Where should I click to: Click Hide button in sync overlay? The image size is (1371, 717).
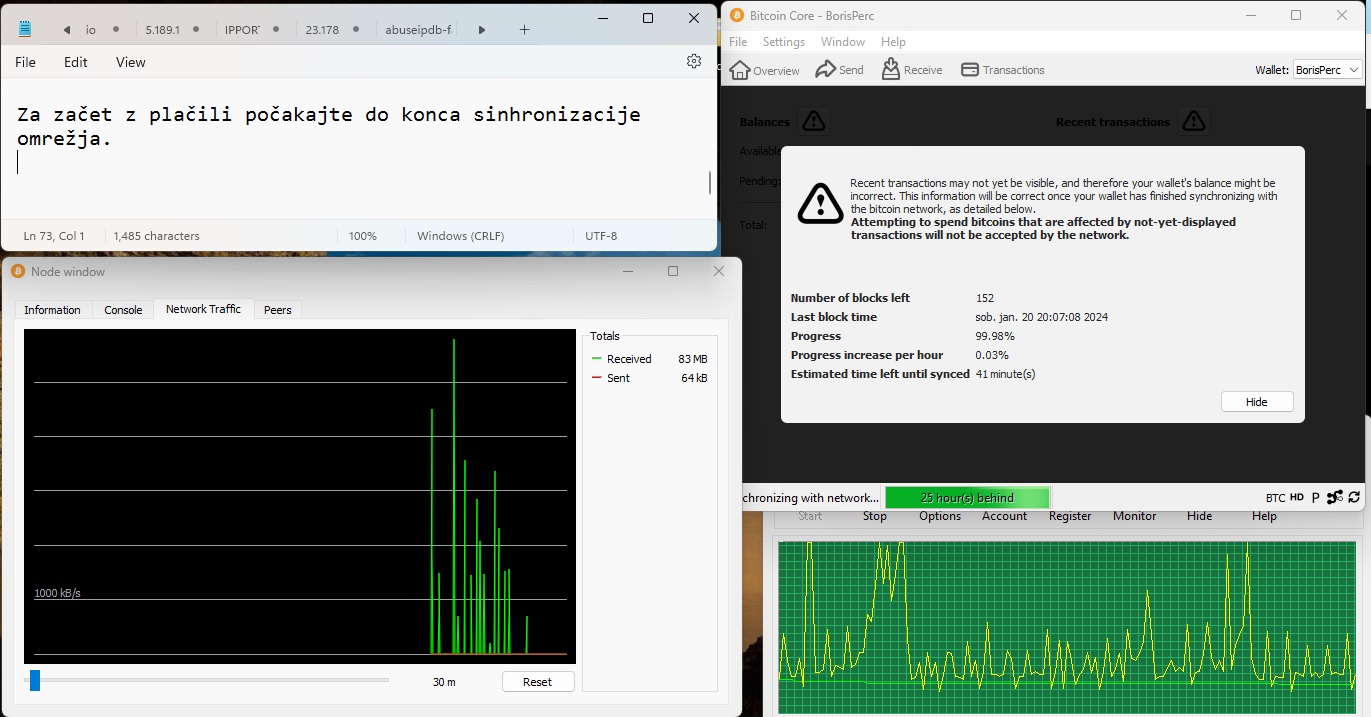1257,402
